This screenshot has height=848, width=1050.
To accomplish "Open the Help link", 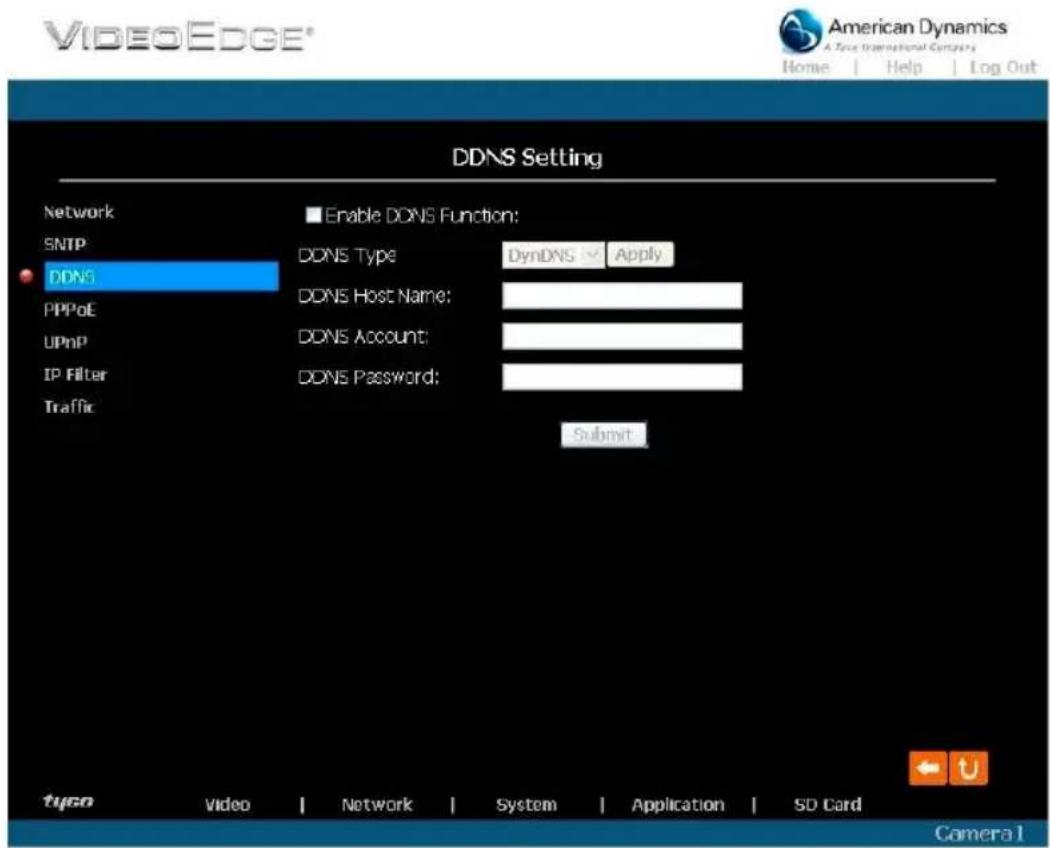I will (904, 67).
